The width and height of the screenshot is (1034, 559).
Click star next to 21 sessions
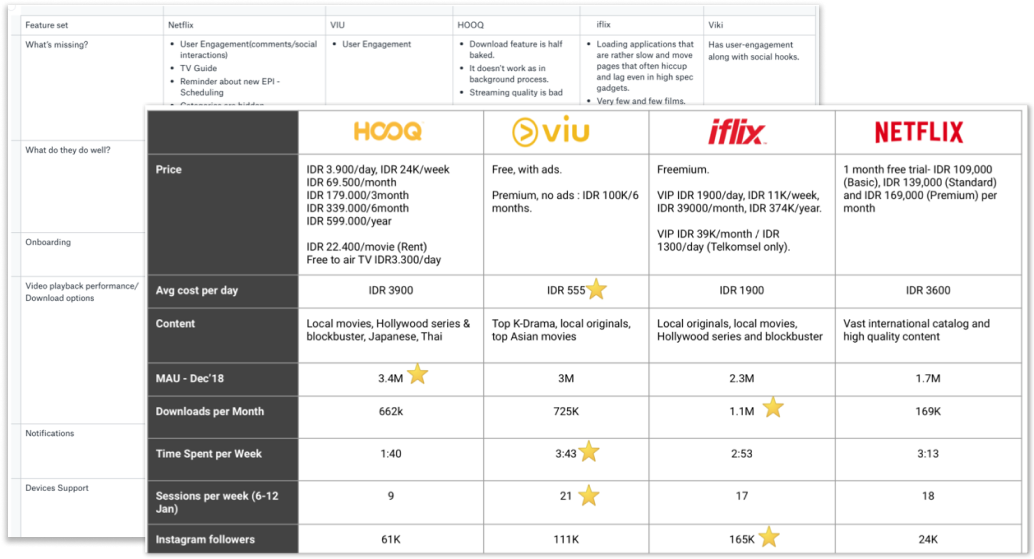click(x=588, y=495)
